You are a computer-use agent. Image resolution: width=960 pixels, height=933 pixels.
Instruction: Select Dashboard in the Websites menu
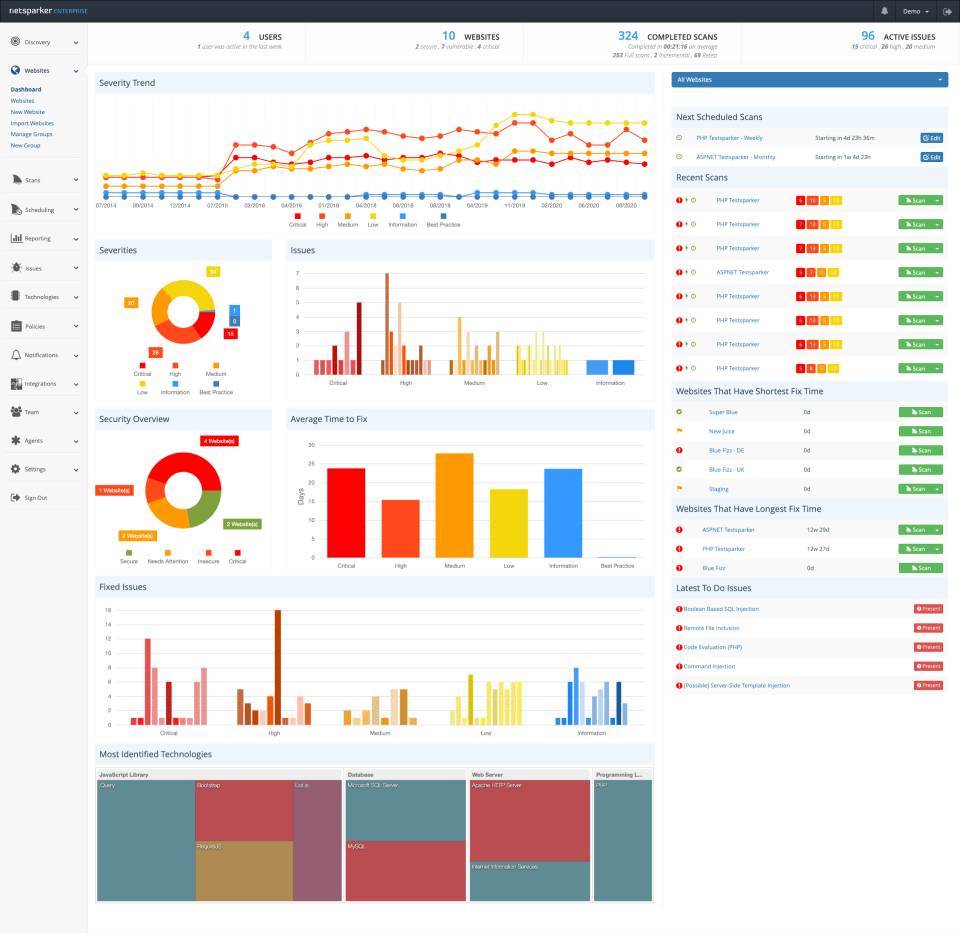[26, 89]
